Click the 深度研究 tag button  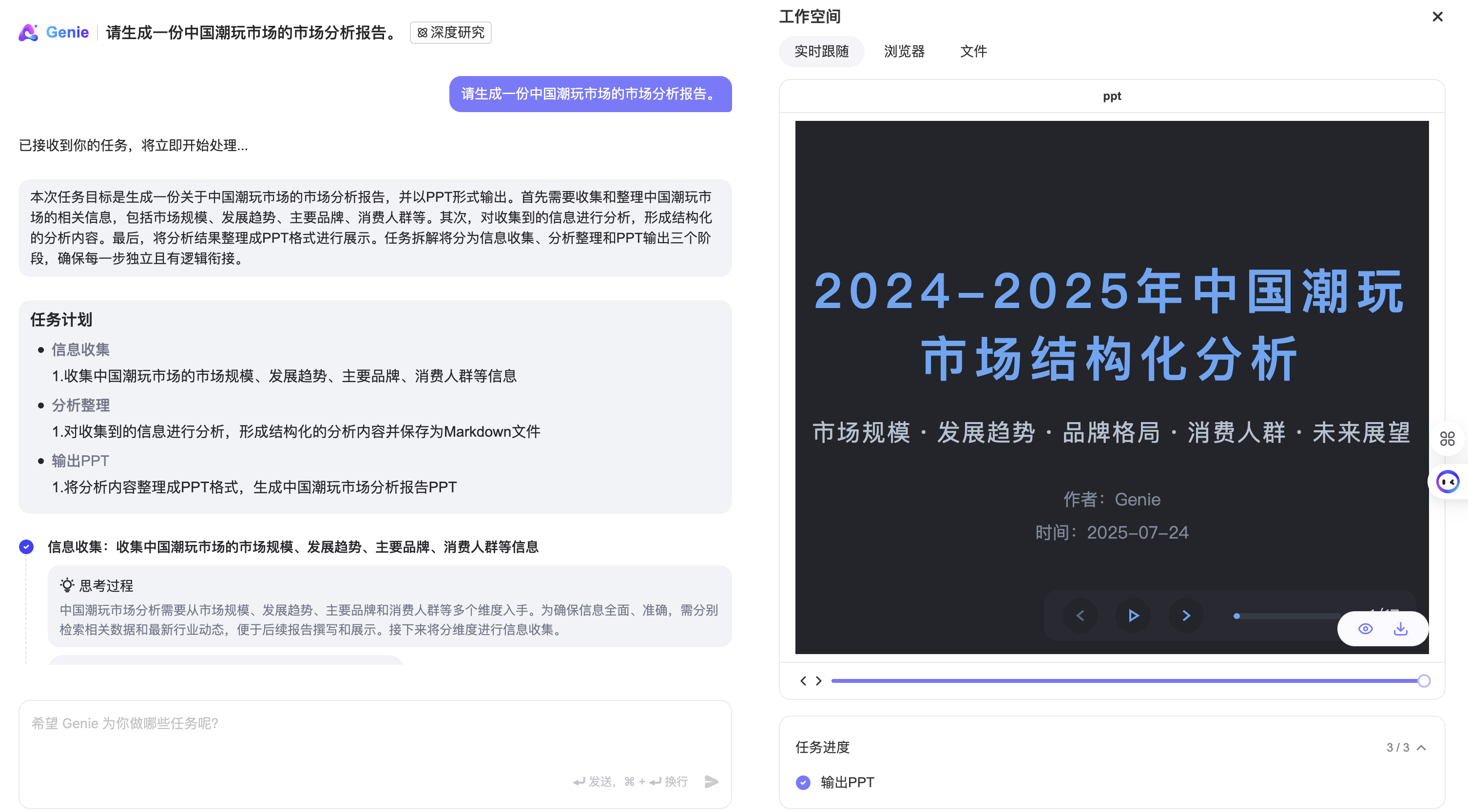(x=450, y=33)
